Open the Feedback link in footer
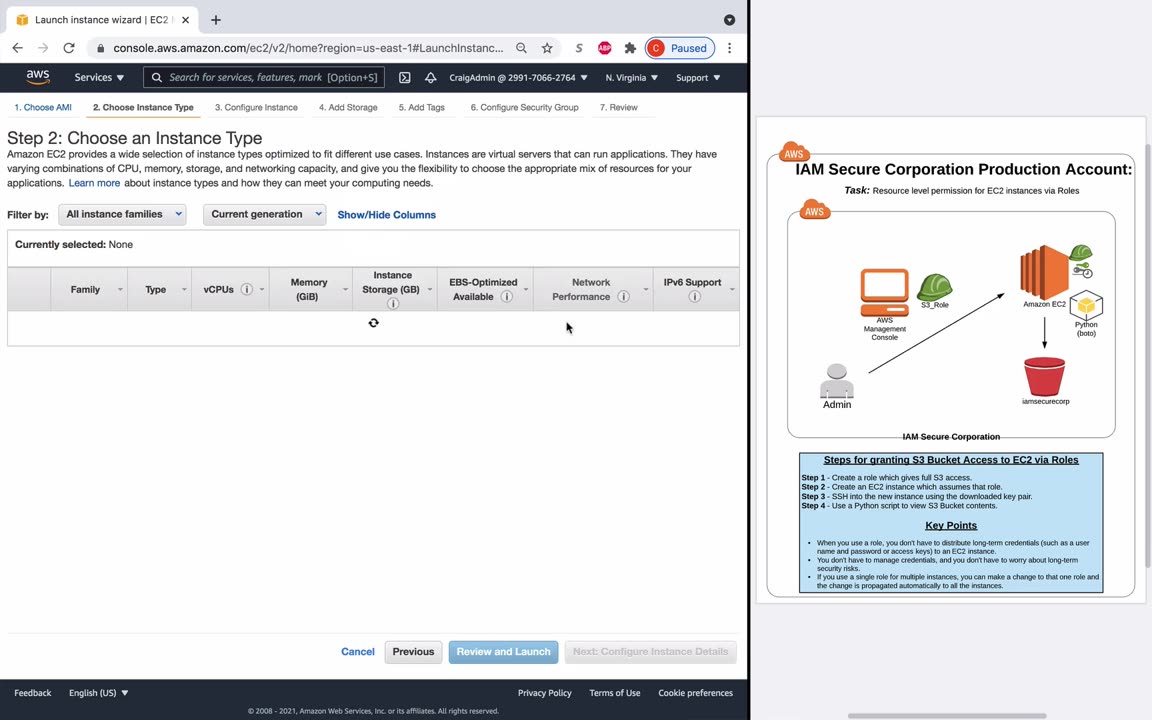 pyautogui.click(x=32, y=693)
